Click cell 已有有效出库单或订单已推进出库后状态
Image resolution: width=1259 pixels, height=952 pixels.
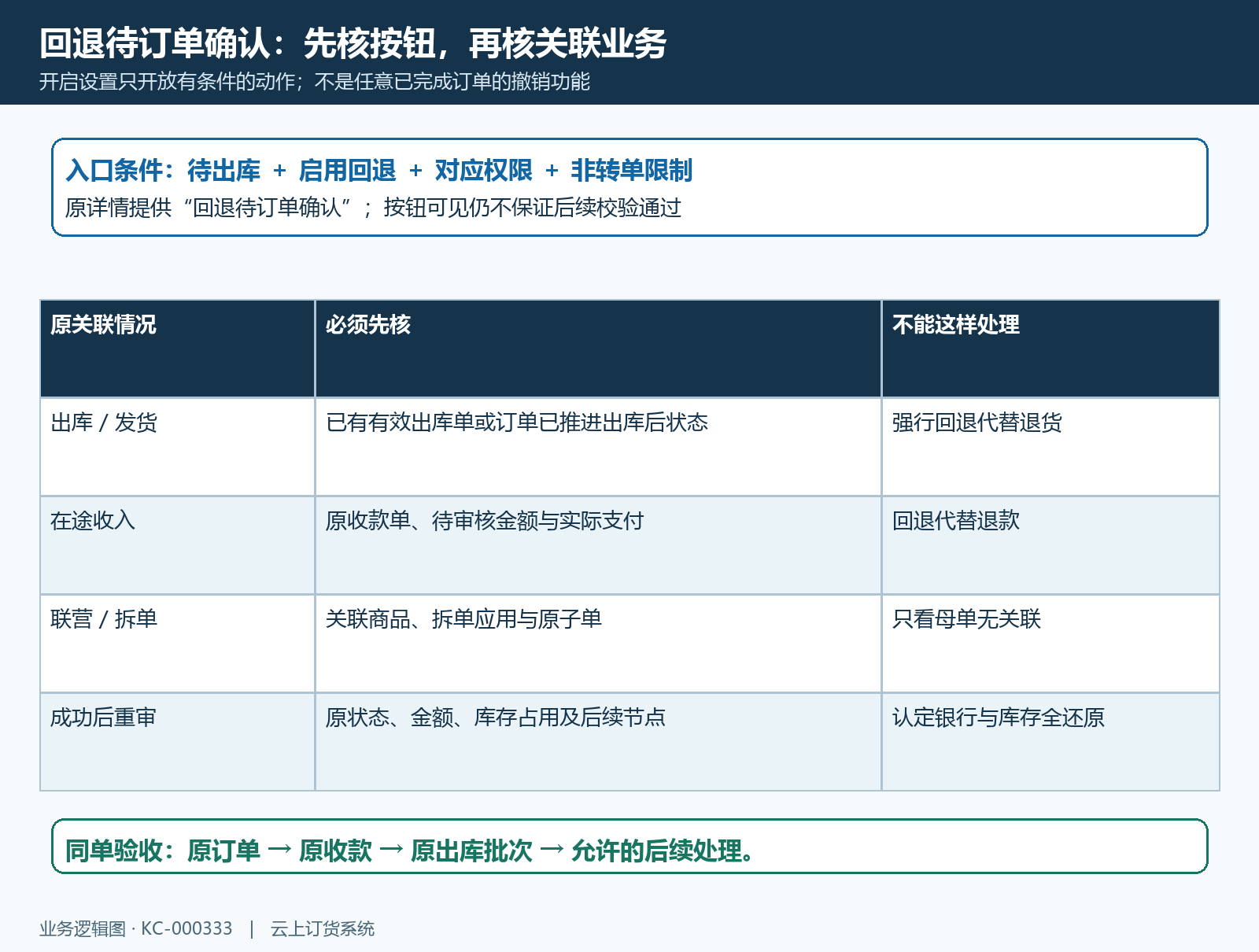(598, 447)
